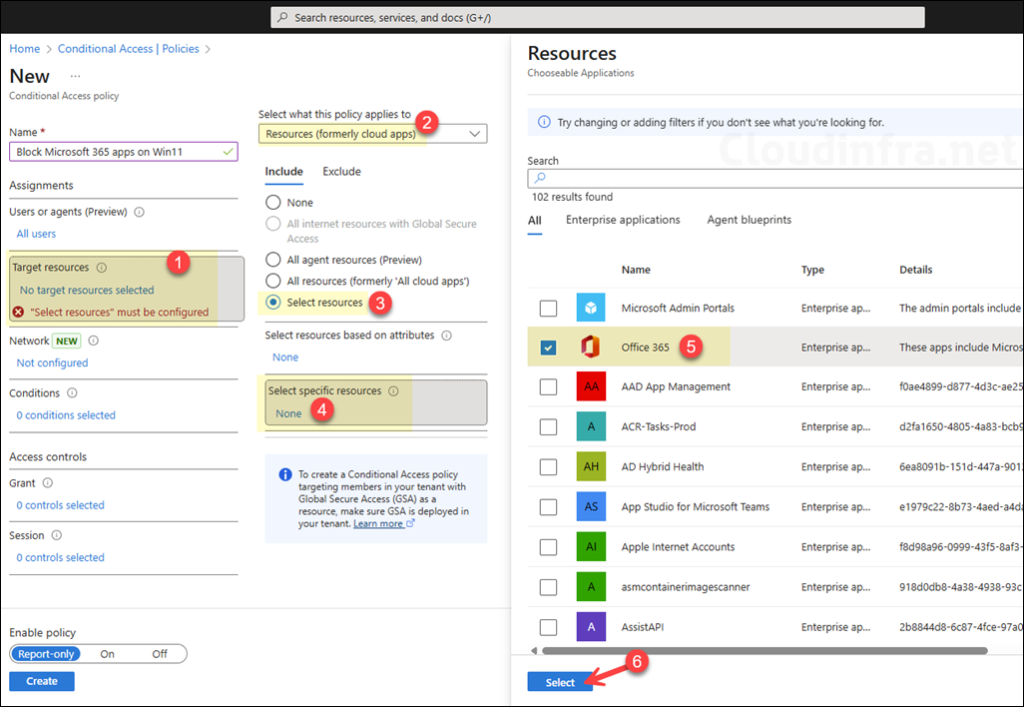The width and height of the screenshot is (1024, 707).
Task: Open the ellipsis menu next to New
Action: point(75,77)
